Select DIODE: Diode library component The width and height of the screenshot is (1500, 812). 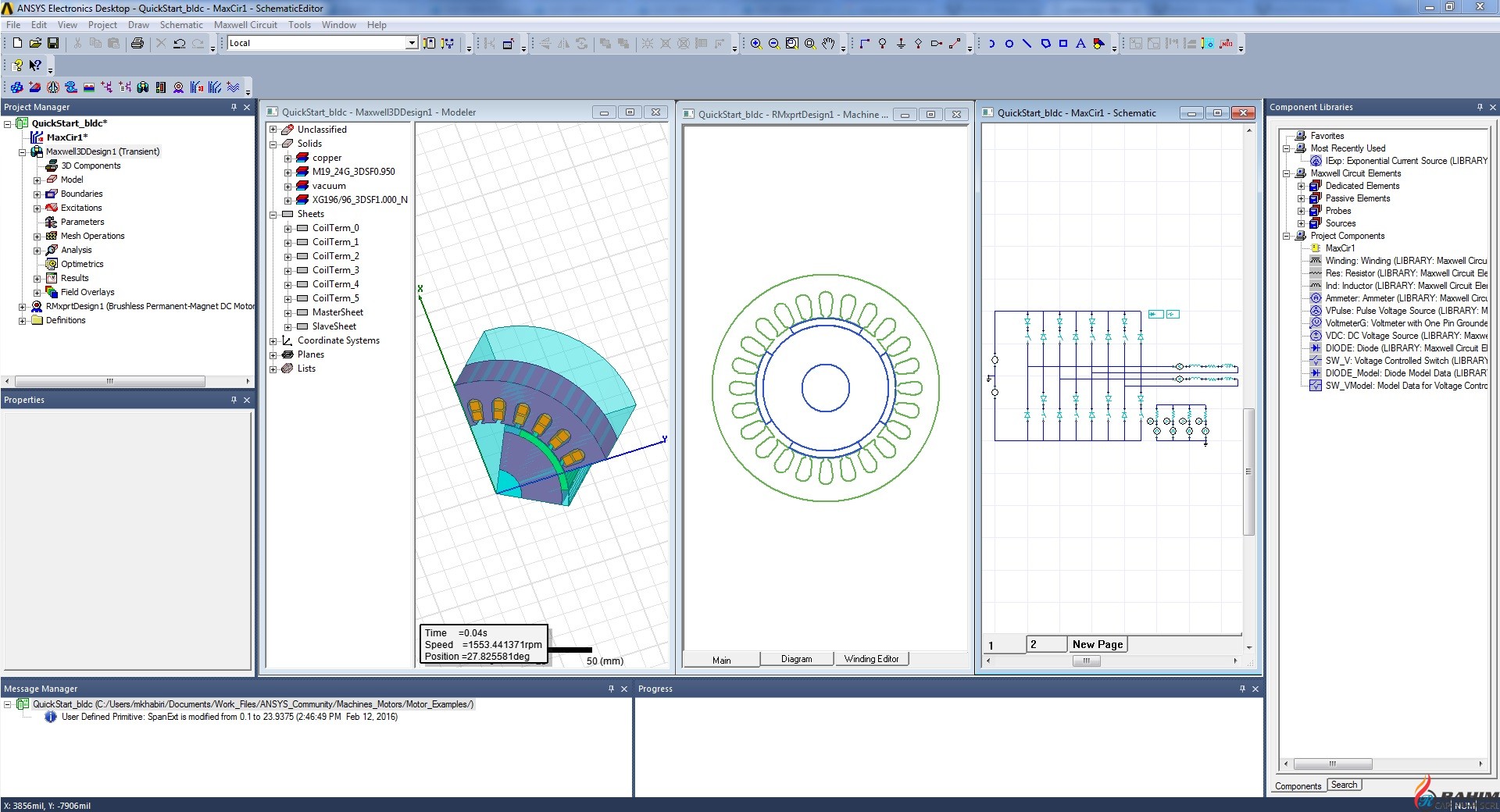(x=1398, y=348)
